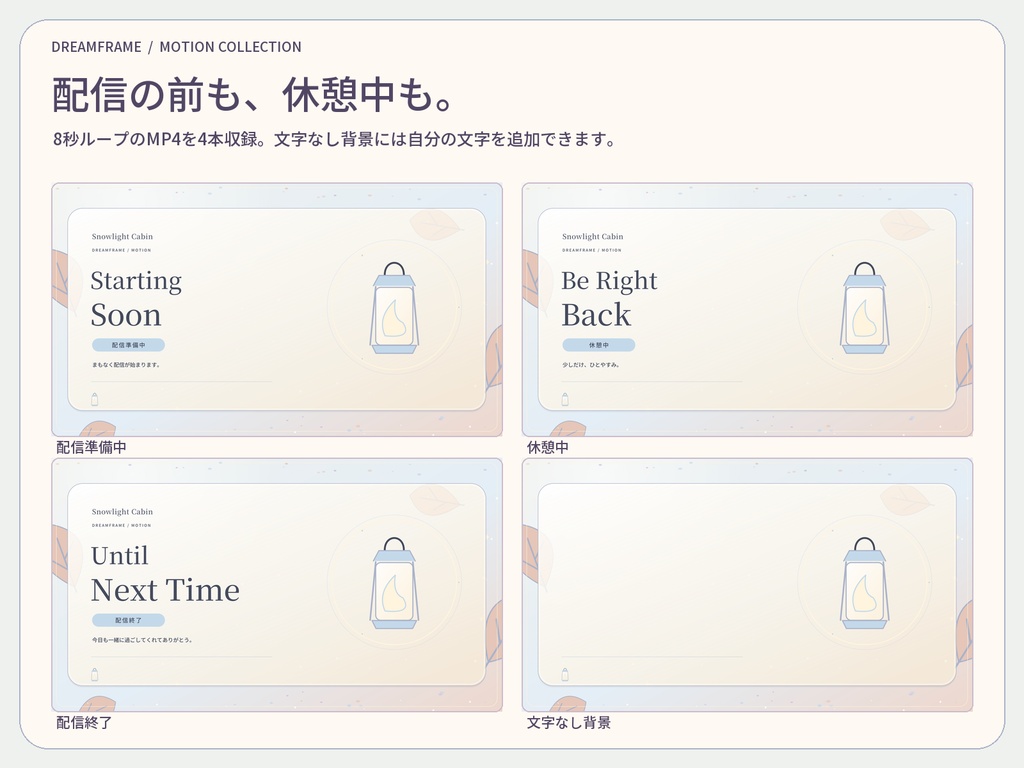Click the caption 配信終了 below third thumbnail
This screenshot has height=768, width=1024.
84,722
